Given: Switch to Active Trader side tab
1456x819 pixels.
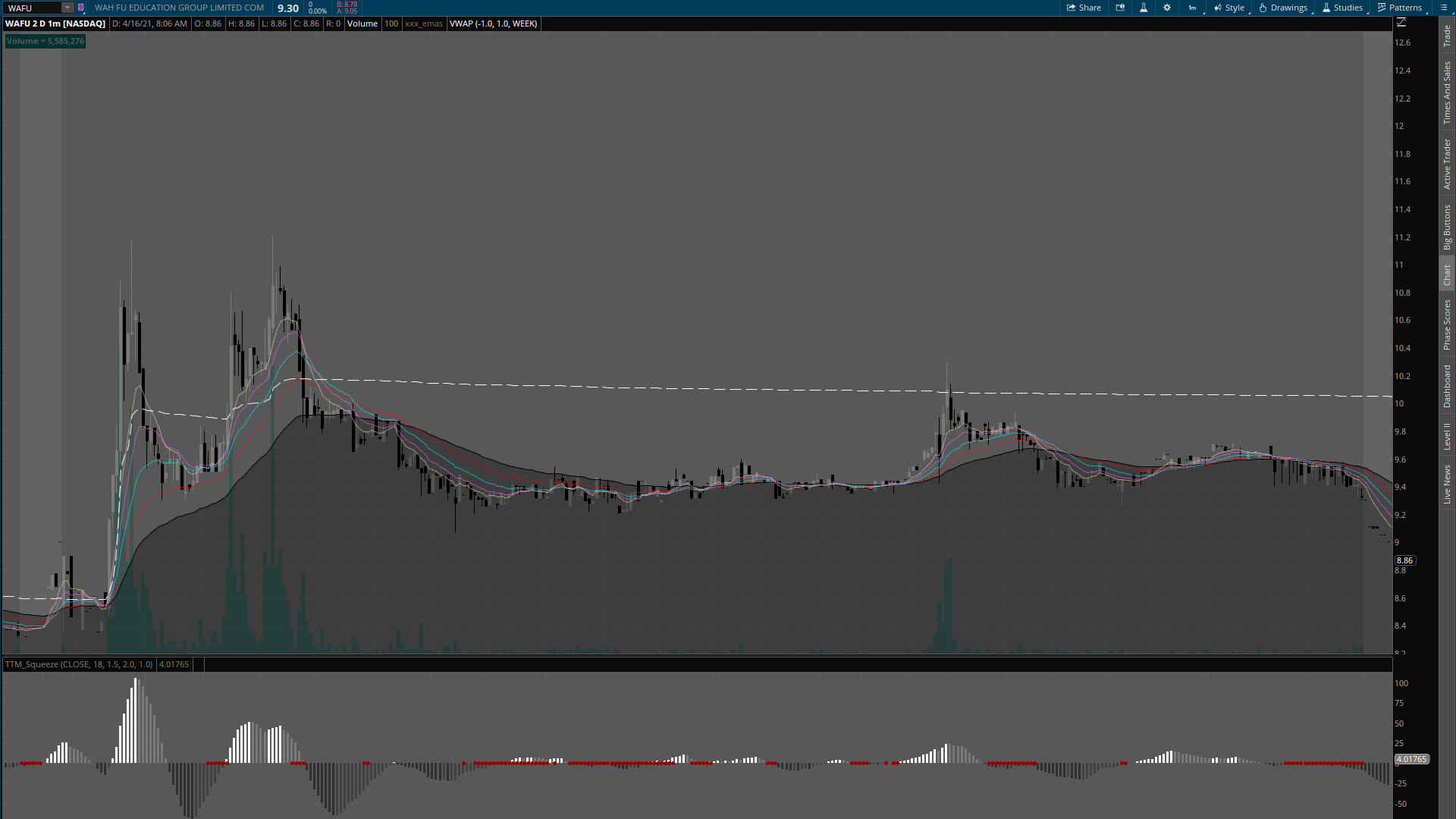Looking at the screenshot, I should [1447, 164].
